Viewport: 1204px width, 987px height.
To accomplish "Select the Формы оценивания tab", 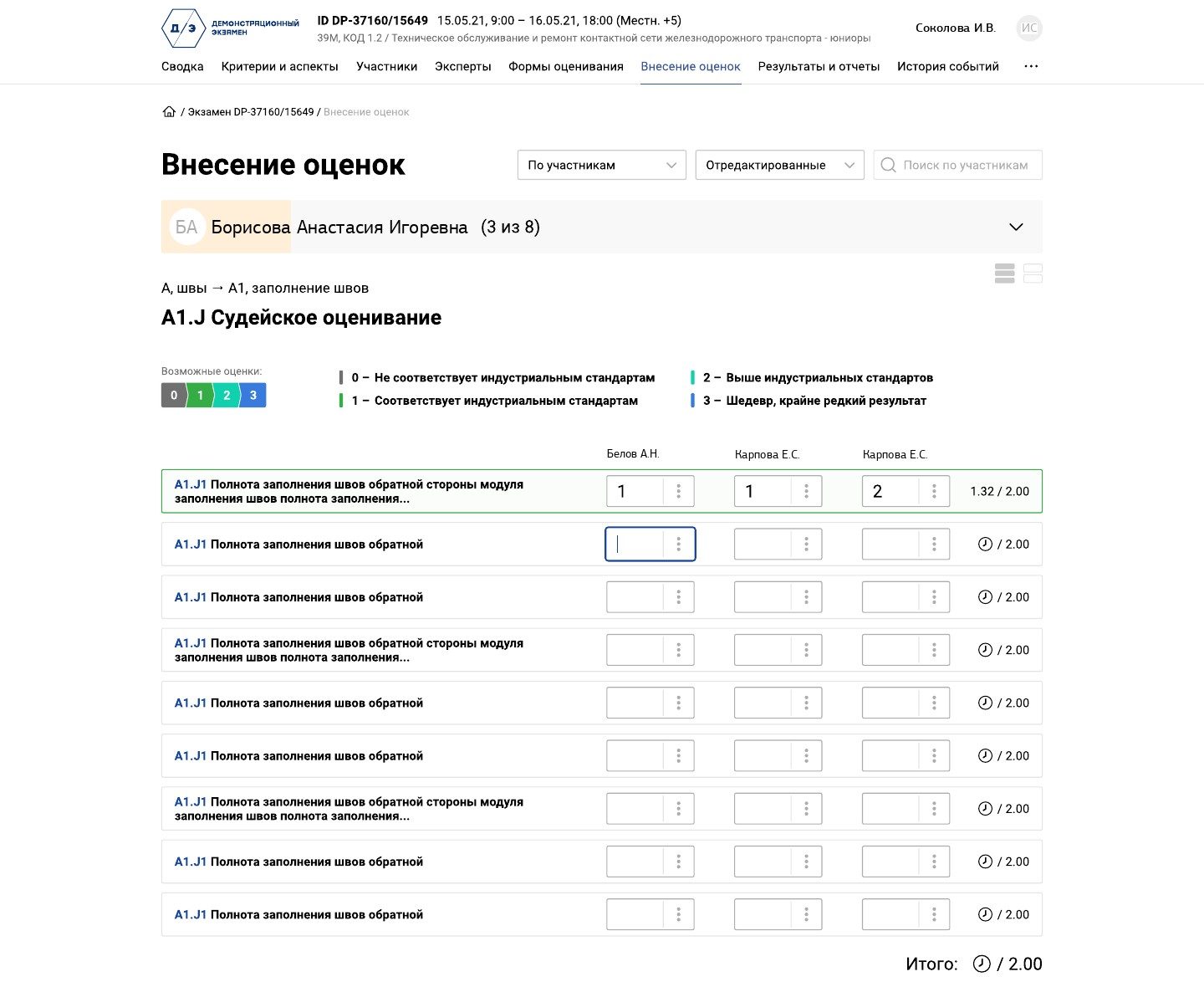I will [566, 67].
